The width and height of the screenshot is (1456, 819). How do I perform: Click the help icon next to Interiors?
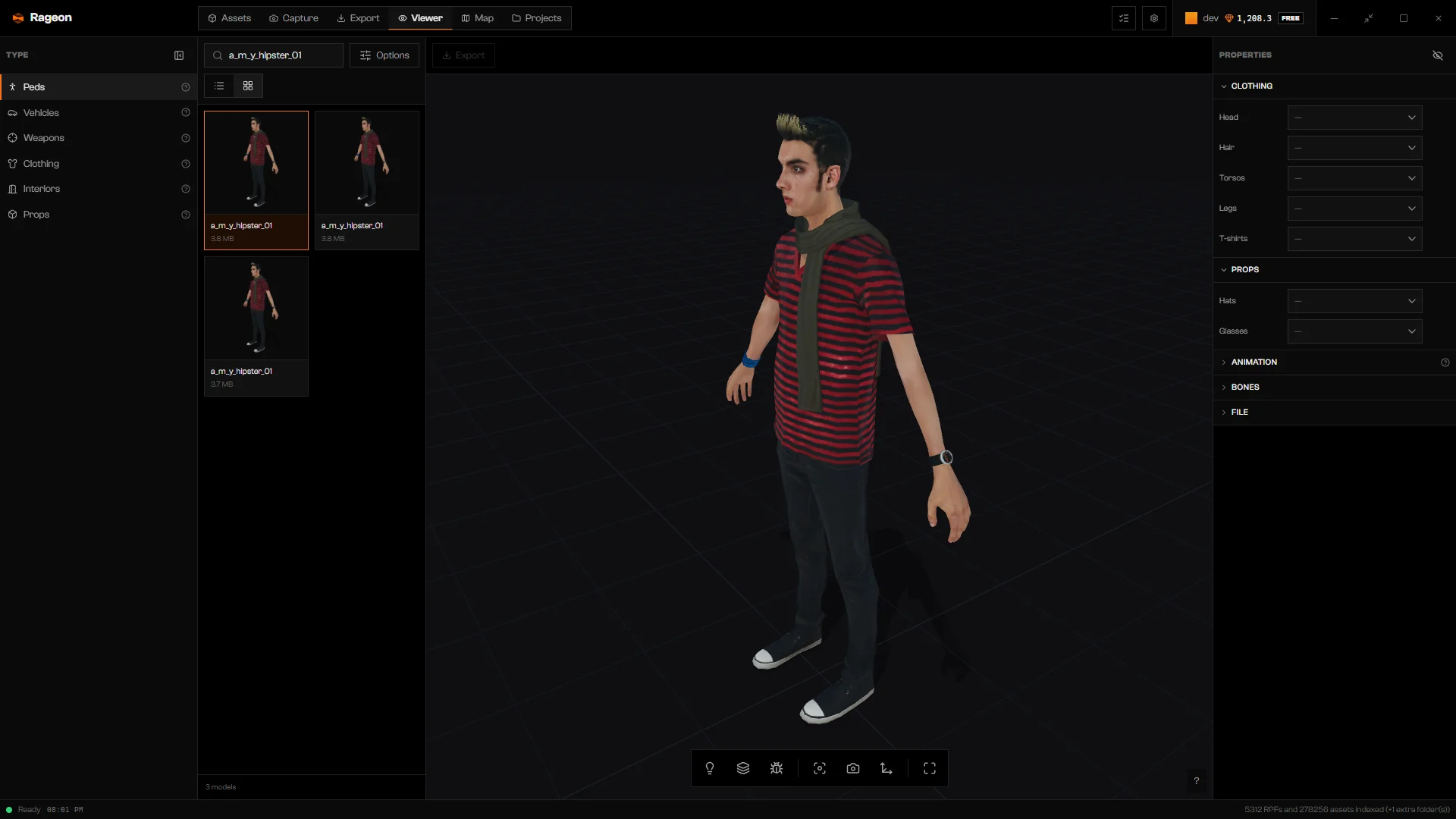coord(186,189)
